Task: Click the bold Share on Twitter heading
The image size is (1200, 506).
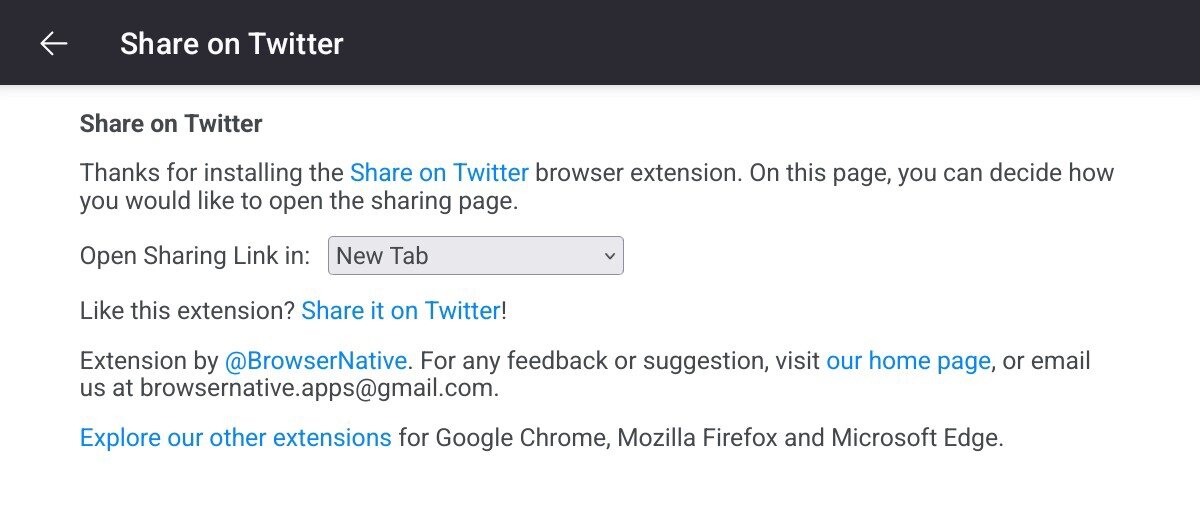Action: 171,124
